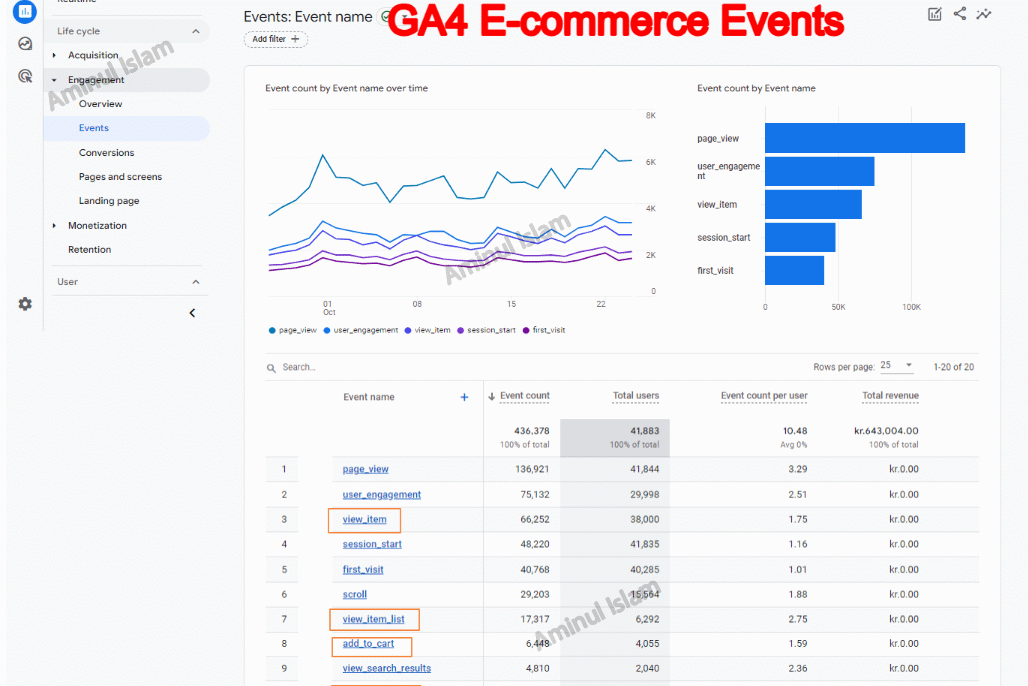Open the Rows per page dropdown

tap(897, 365)
